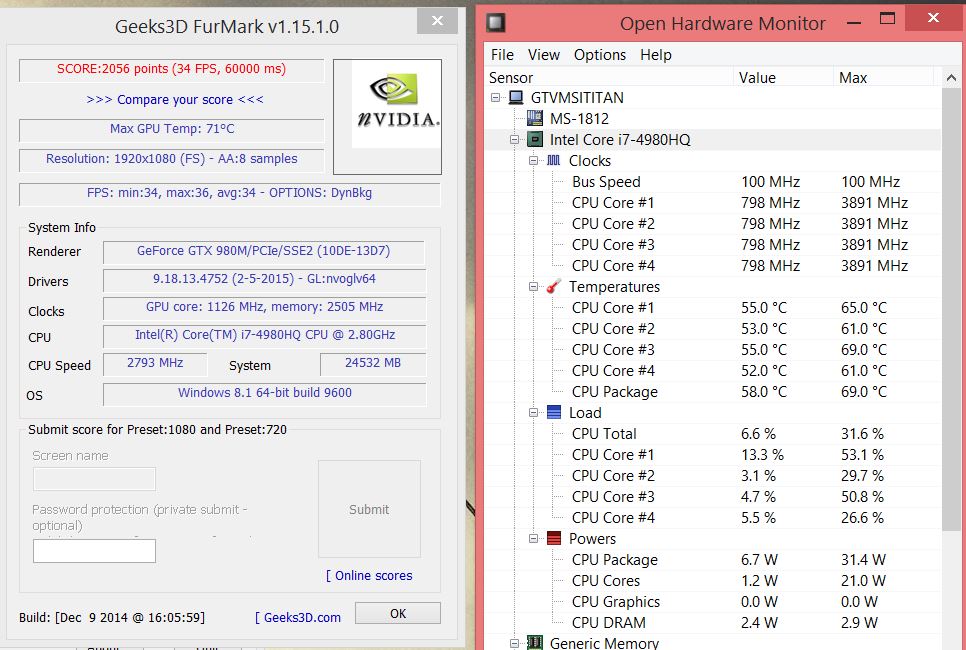This screenshot has height=650, width=966.
Task: Click the red Powers icon
Action: pyautogui.click(x=554, y=538)
